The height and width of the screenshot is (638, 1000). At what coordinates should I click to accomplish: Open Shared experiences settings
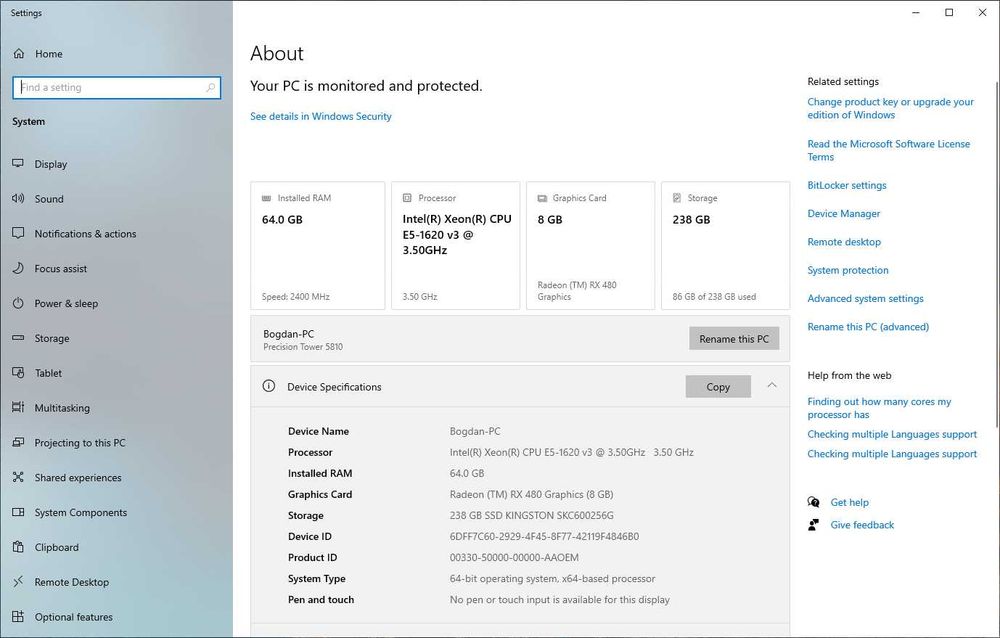pos(78,477)
